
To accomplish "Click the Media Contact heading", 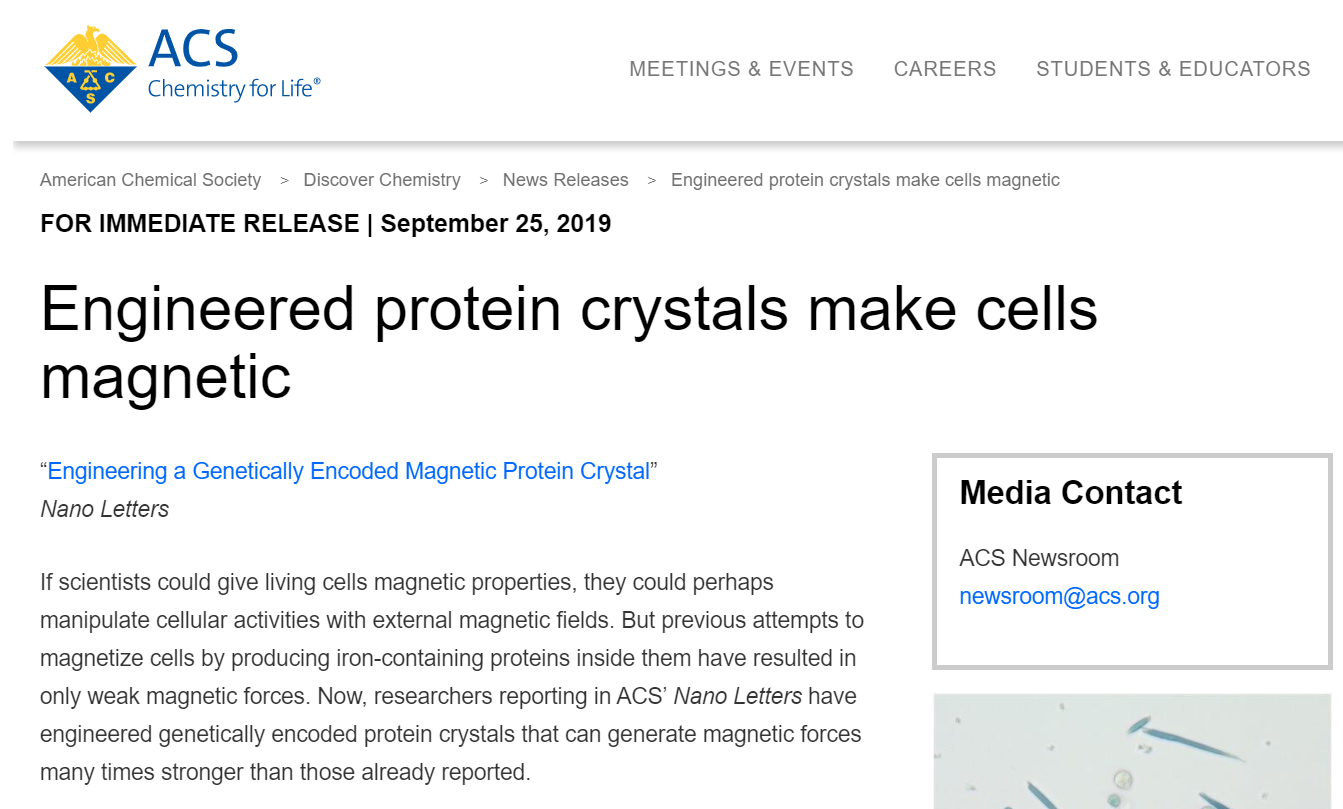I will tap(1070, 493).
